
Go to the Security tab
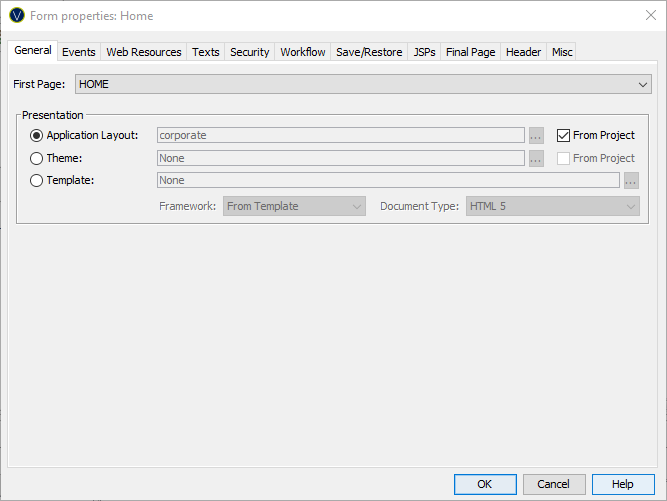249,52
